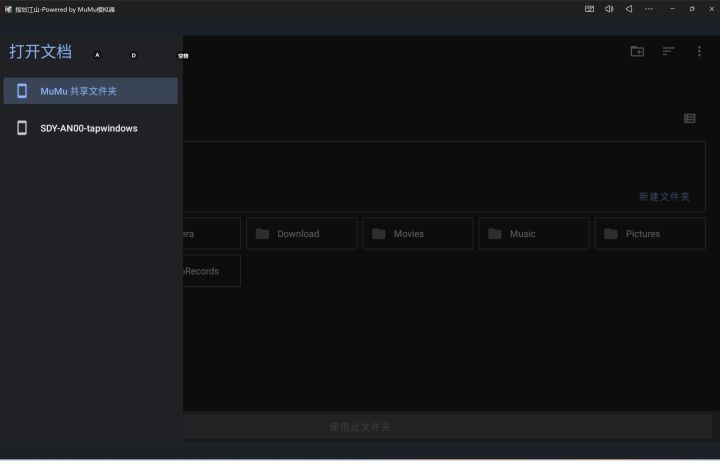Select SDY-AN00-tapwindows storage in the sidebar

click(90, 128)
